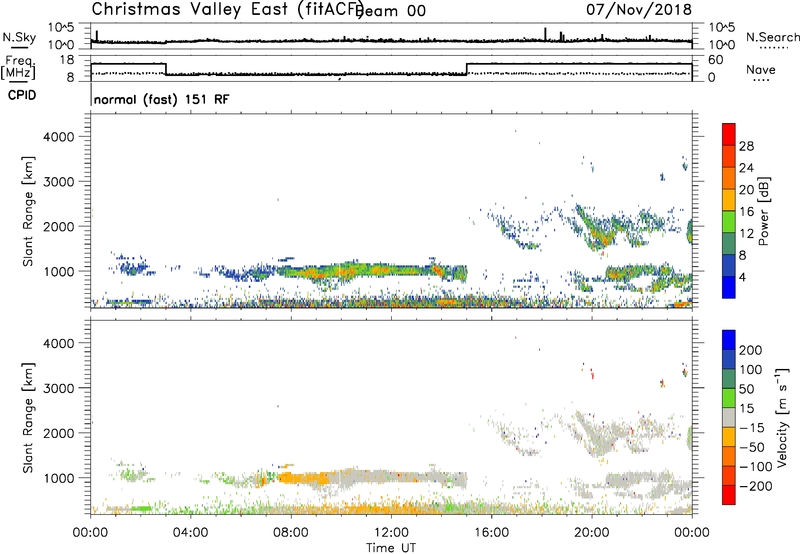This screenshot has height=554, width=800.
Task: Click the solid line sample under 'N.Sky'
Action: (19, 48)
